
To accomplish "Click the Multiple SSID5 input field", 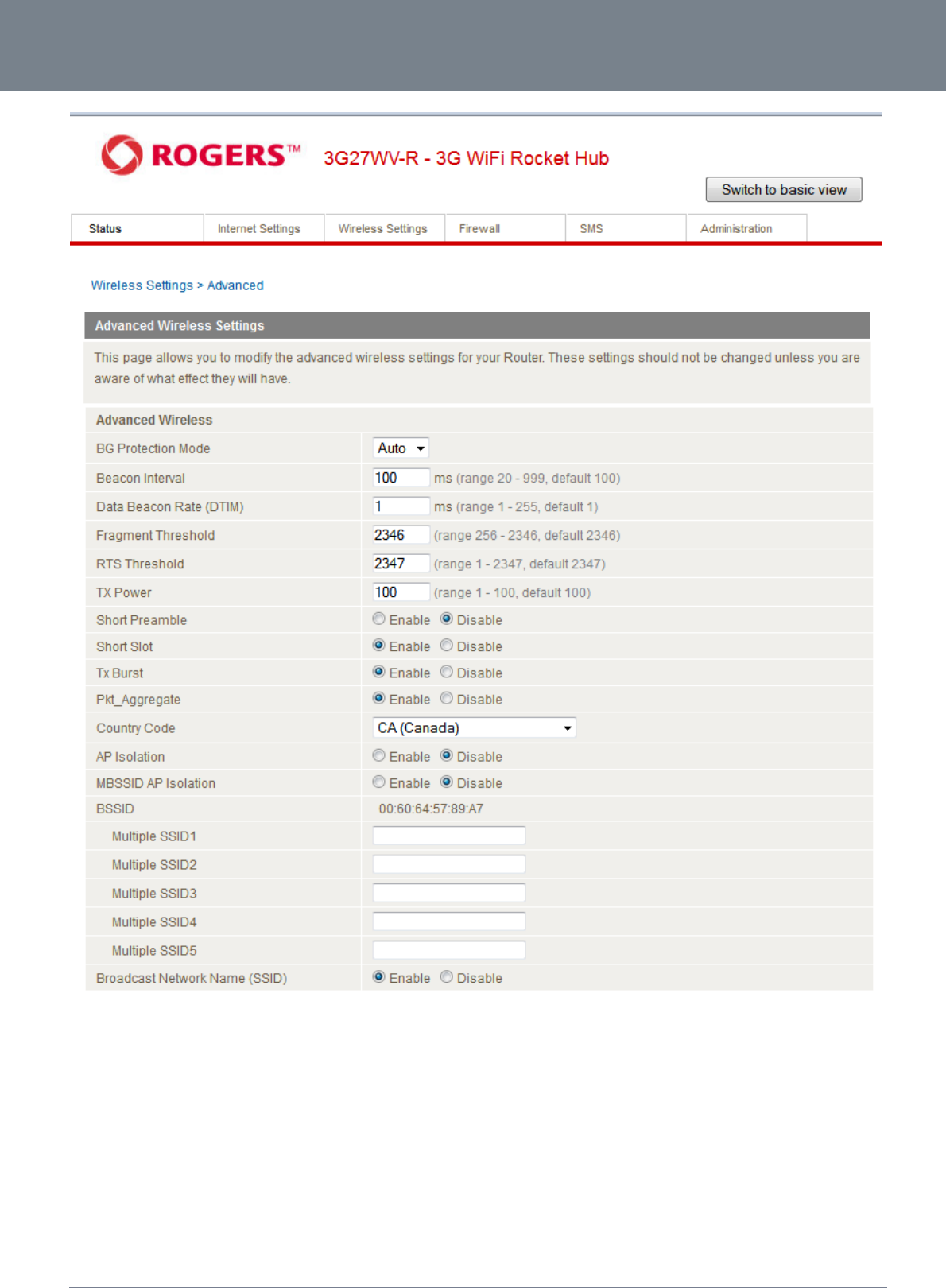I will (x=449, y=950).
